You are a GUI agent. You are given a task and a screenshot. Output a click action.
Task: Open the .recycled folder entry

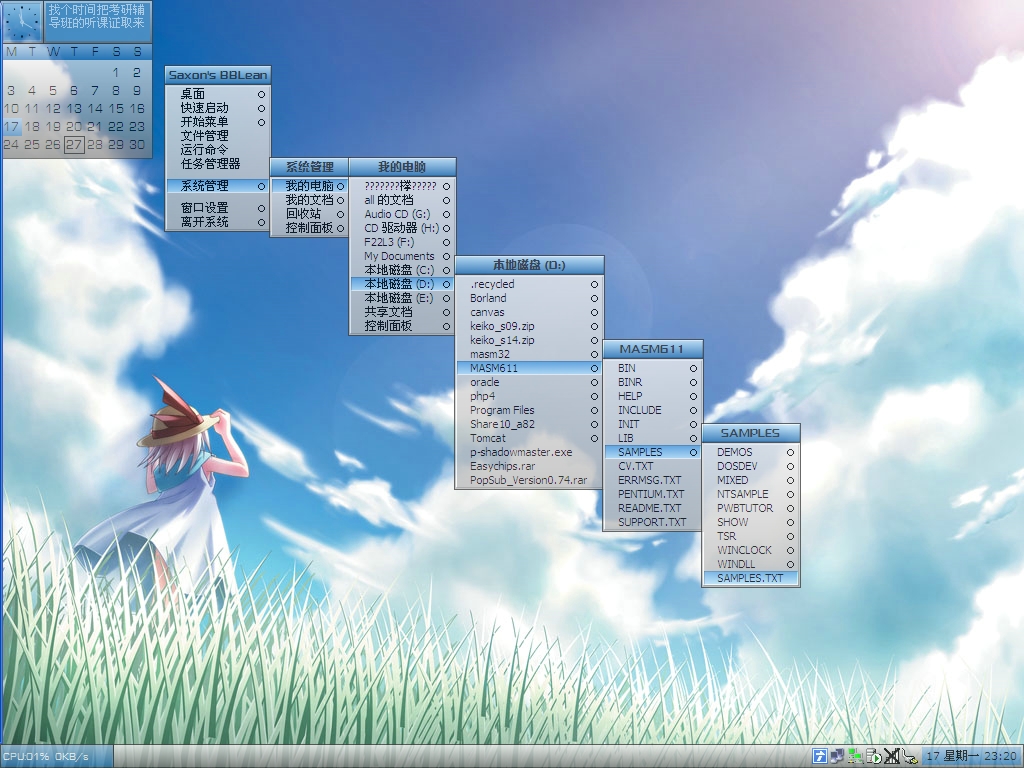pyautogui.click(x=529, y=284)
